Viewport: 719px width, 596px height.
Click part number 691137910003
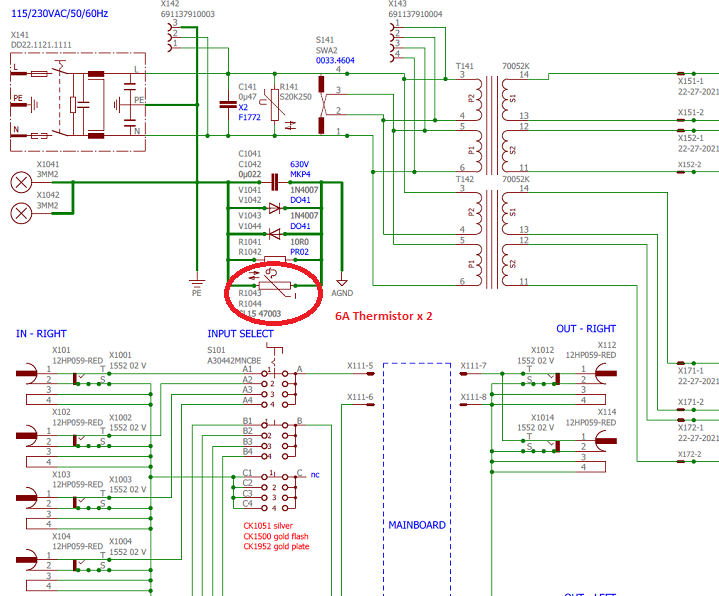188,14
